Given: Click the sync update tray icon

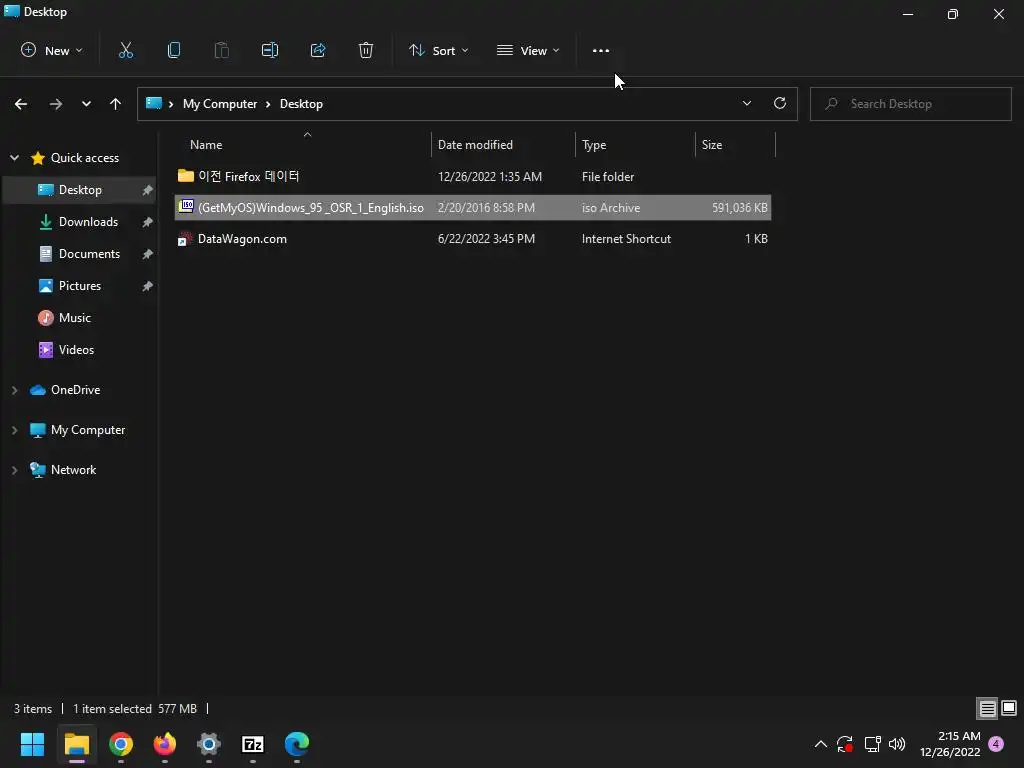Looking at the screenshot, I should click(x=845, y=744).
